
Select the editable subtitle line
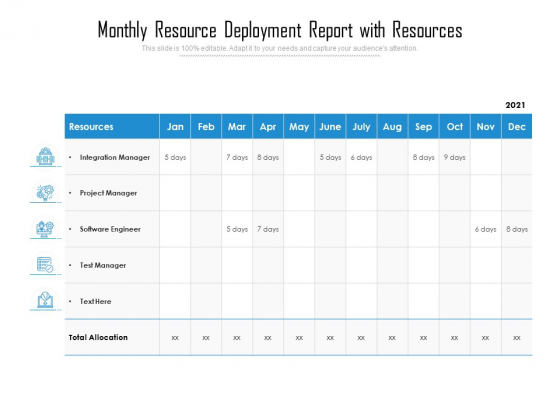pyautogui.click(x=280, y=48)
